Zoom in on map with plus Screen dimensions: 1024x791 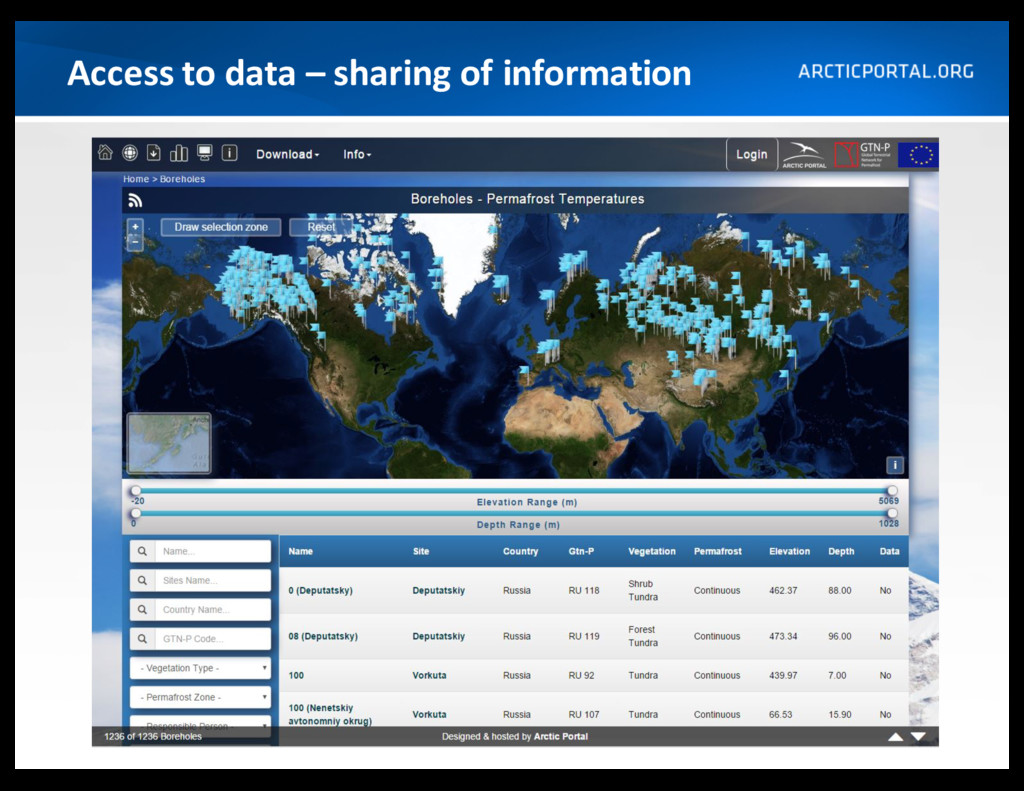point(135,227)
